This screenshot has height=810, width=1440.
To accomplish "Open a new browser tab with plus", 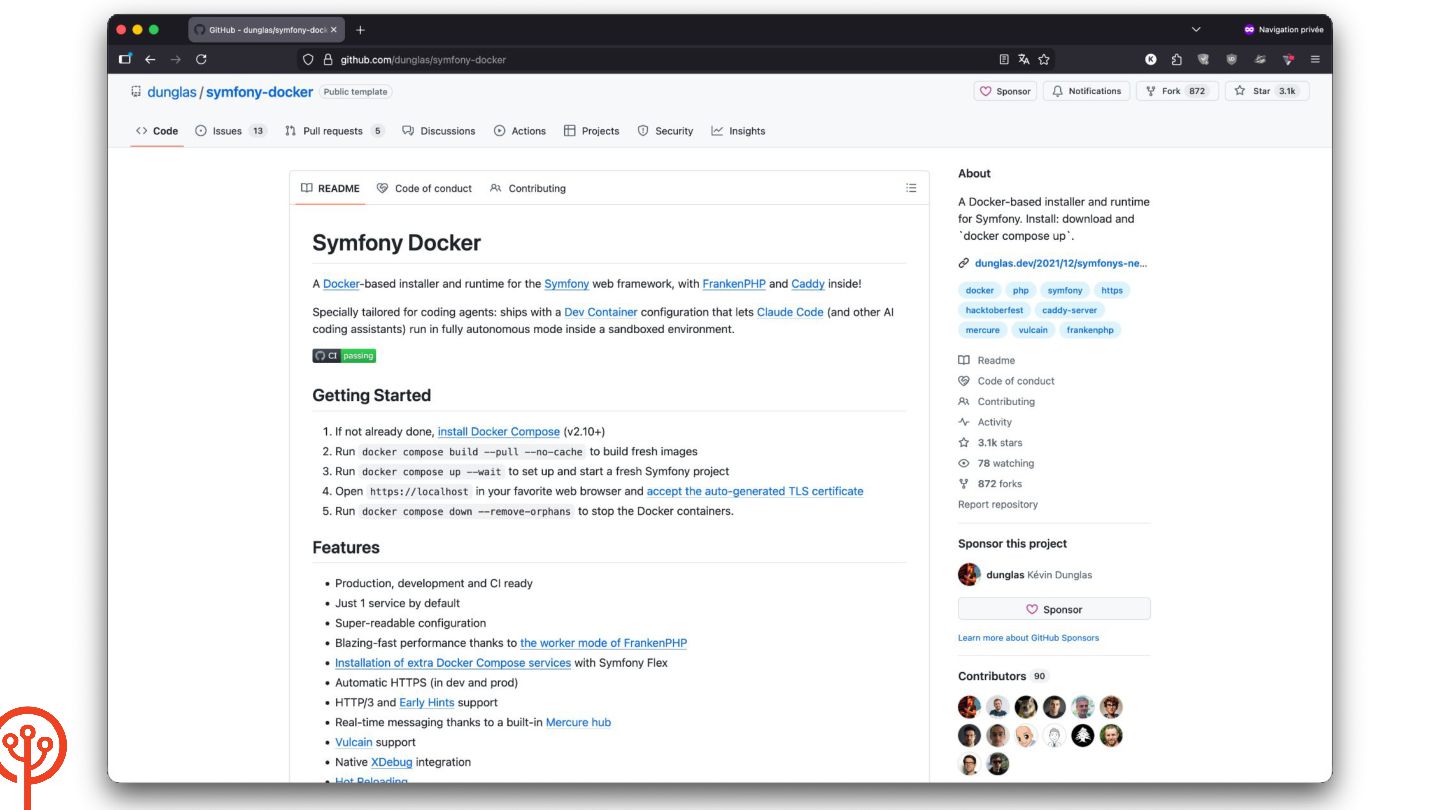I will pyautogui.click(x=360, y=30).
